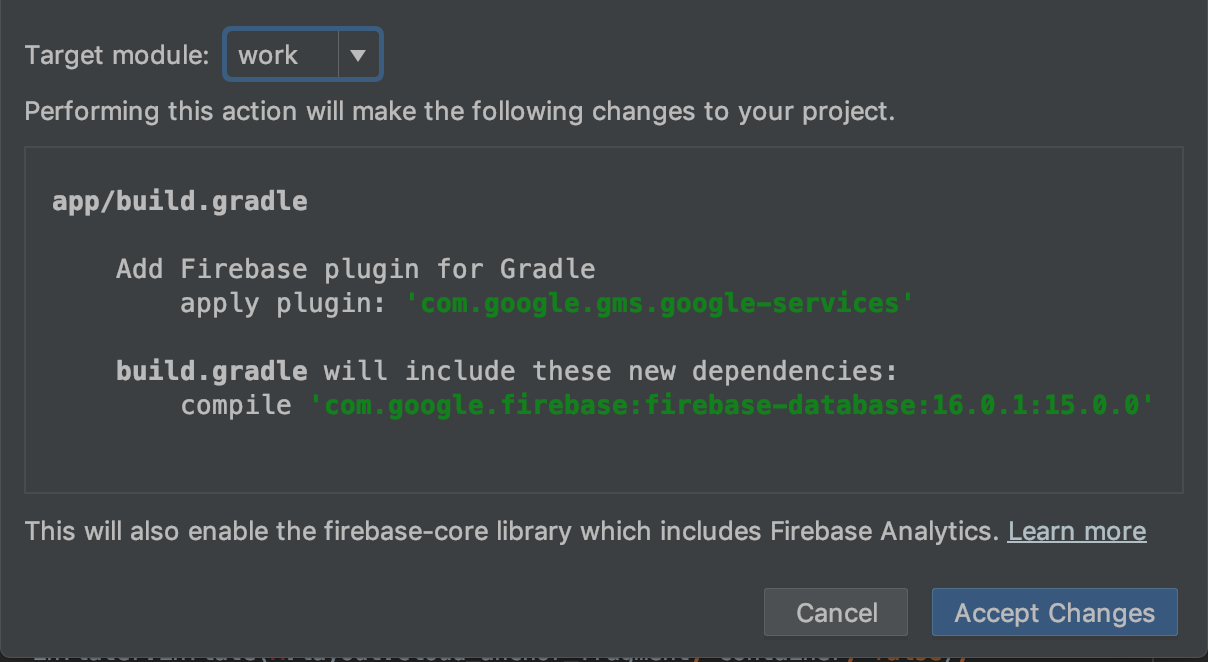
Task: Click the 'com.google.gms.google-services' plugin string
Action: click(659, 303)
